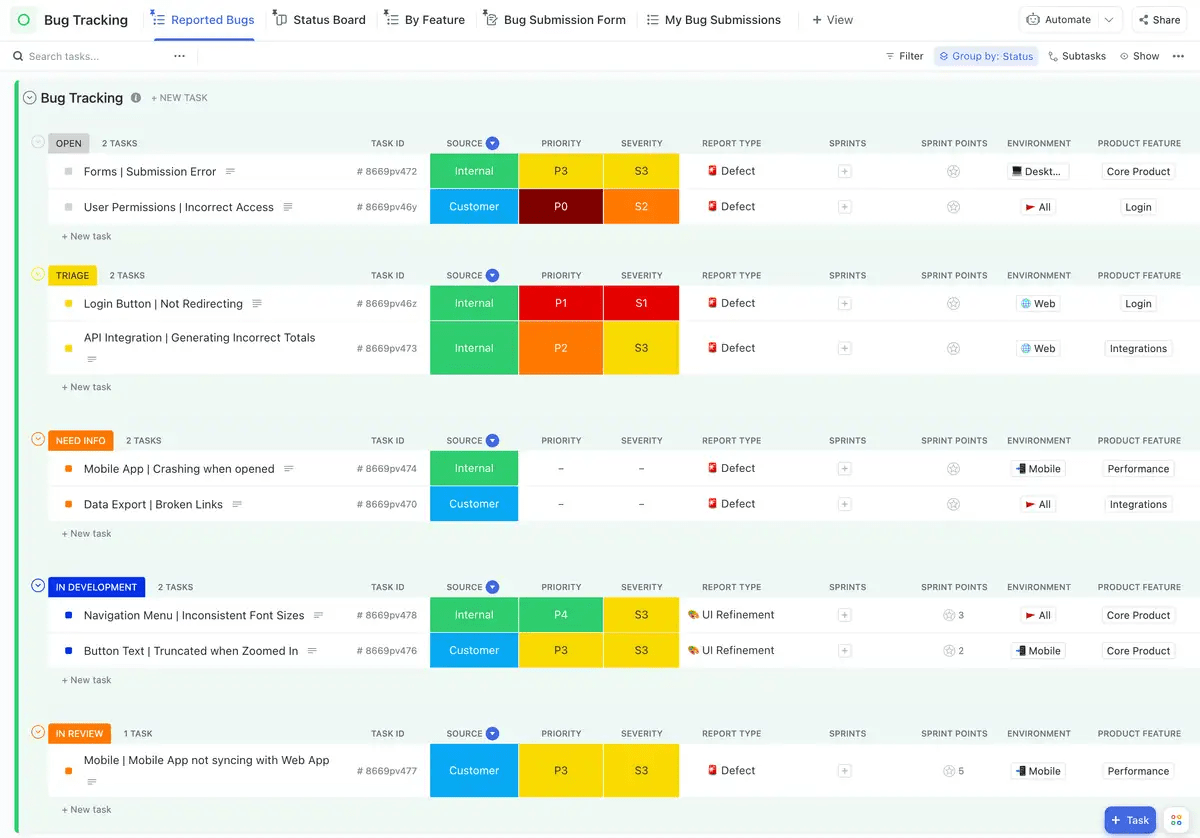Click + New task under OPEN group

point(86,237)
